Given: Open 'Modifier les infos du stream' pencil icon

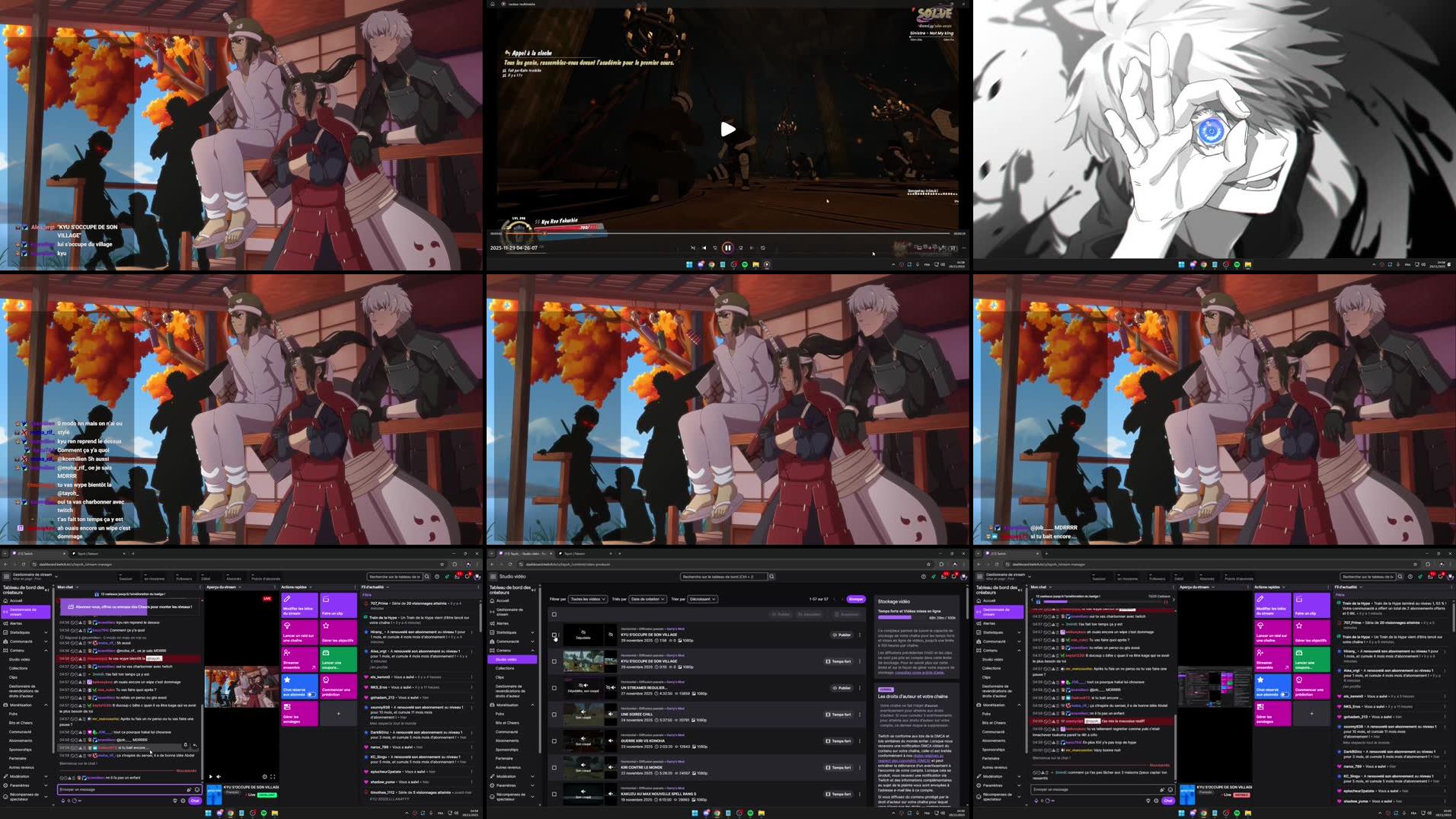Looking at the screenshot, I should coord(288,600).
